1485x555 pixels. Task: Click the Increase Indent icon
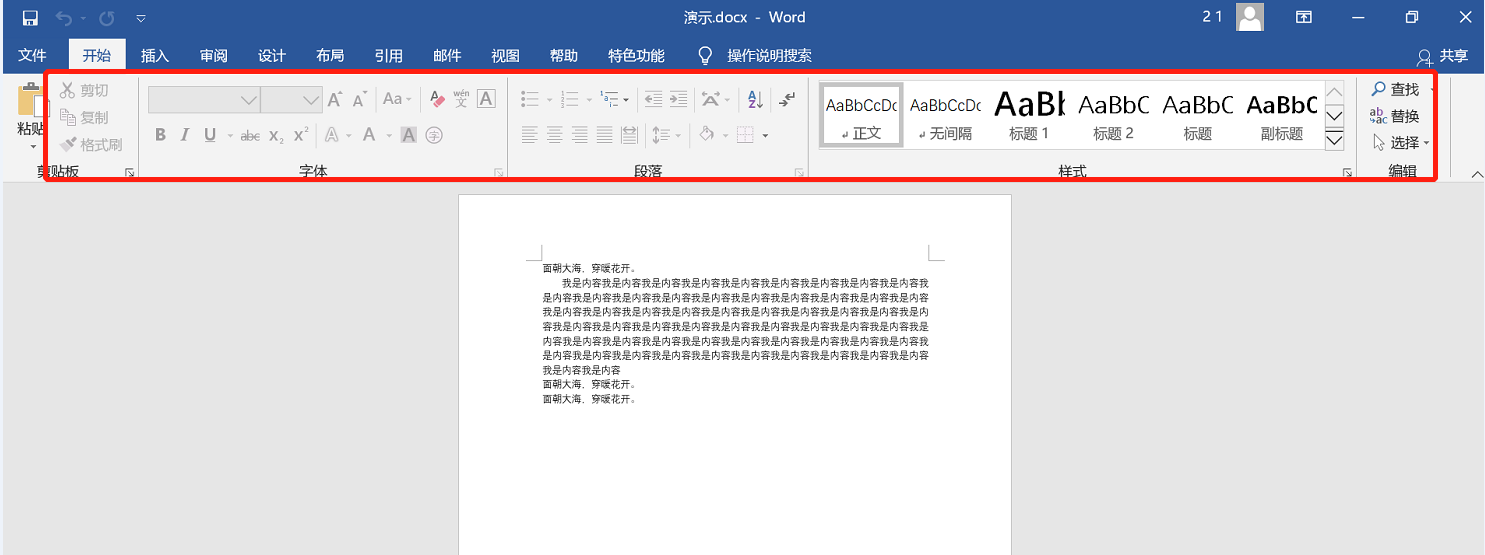pyautogui.click(x=678, y=99)
